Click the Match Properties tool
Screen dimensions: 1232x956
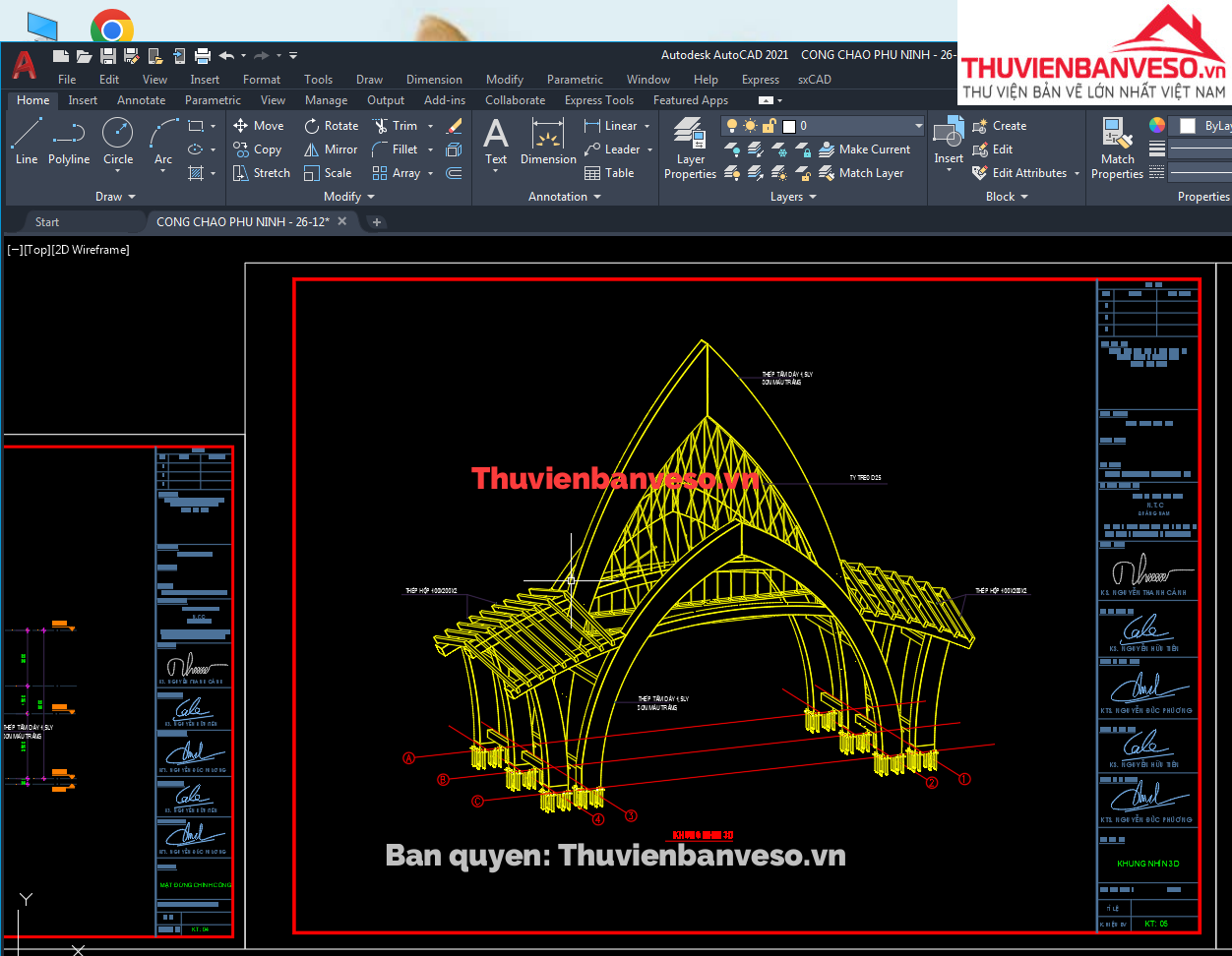[1117, 148]
